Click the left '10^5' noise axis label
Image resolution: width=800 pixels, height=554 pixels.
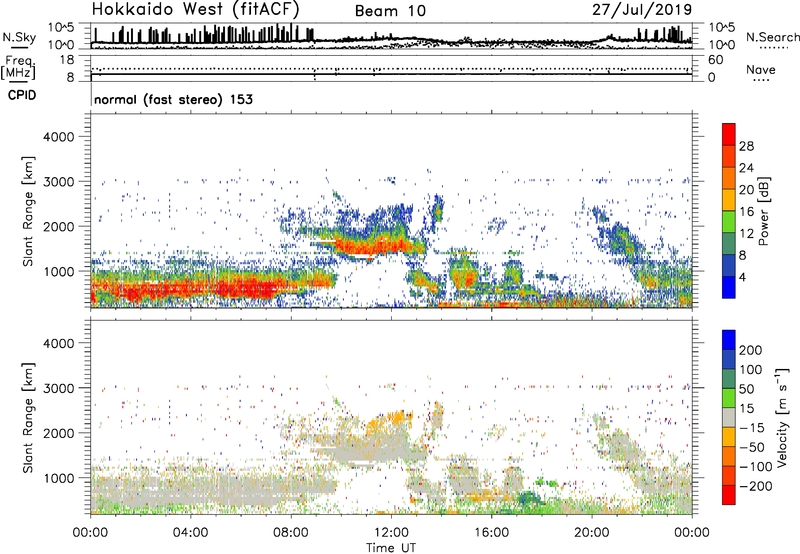[x=61, y=28]
